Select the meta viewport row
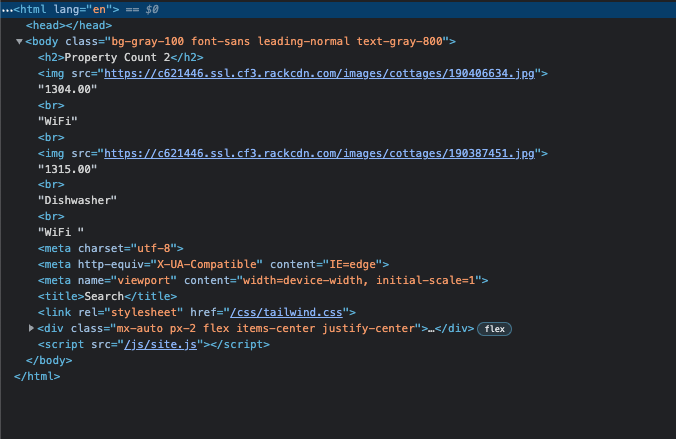The height and width of the screenshot is (439, 676). click(338, 280)
